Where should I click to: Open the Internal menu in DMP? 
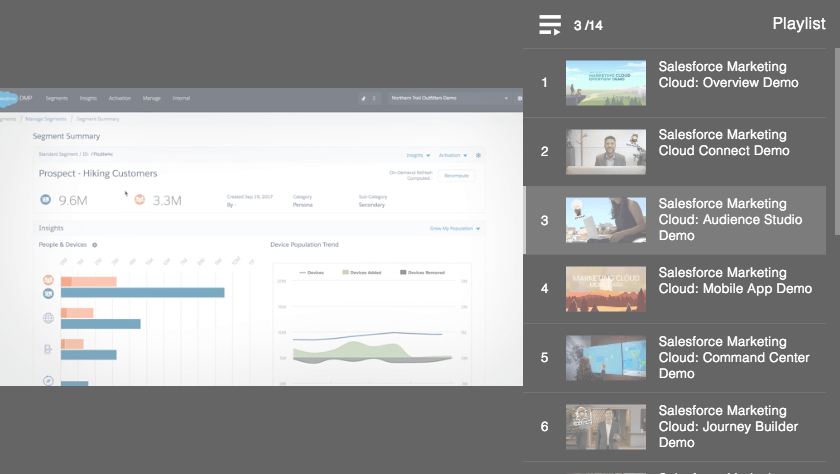tap(181, 98)
